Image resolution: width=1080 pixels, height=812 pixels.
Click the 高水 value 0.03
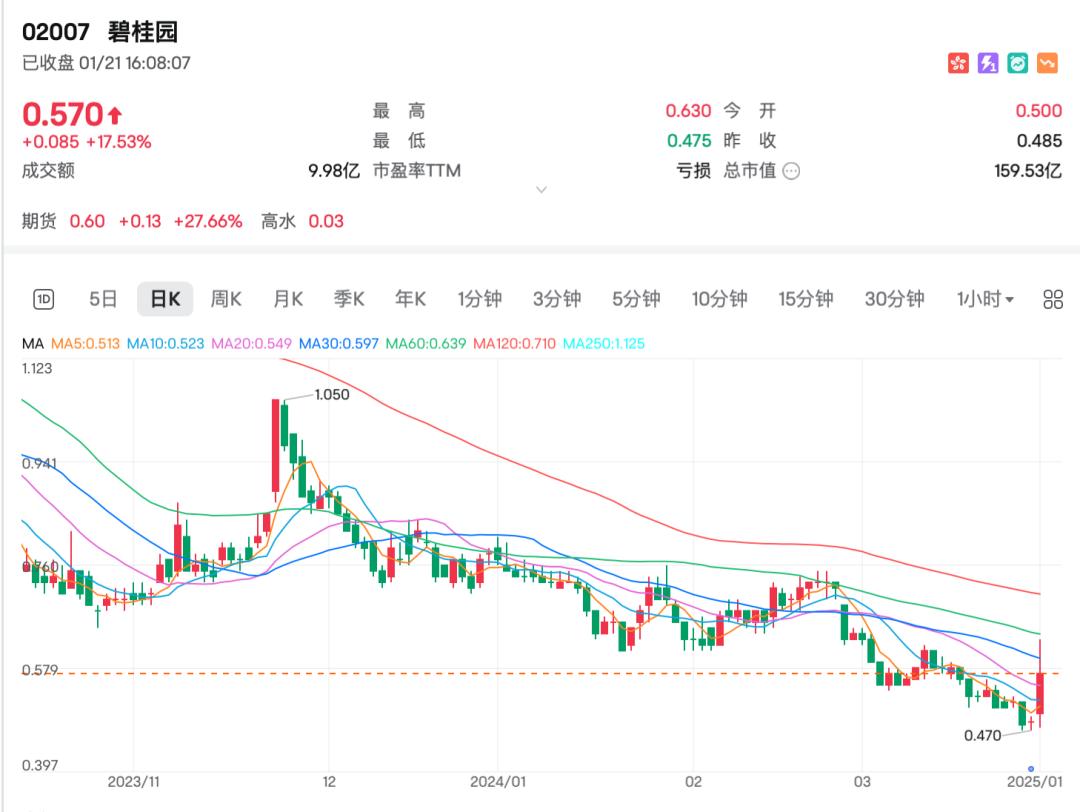pos(326,221)
